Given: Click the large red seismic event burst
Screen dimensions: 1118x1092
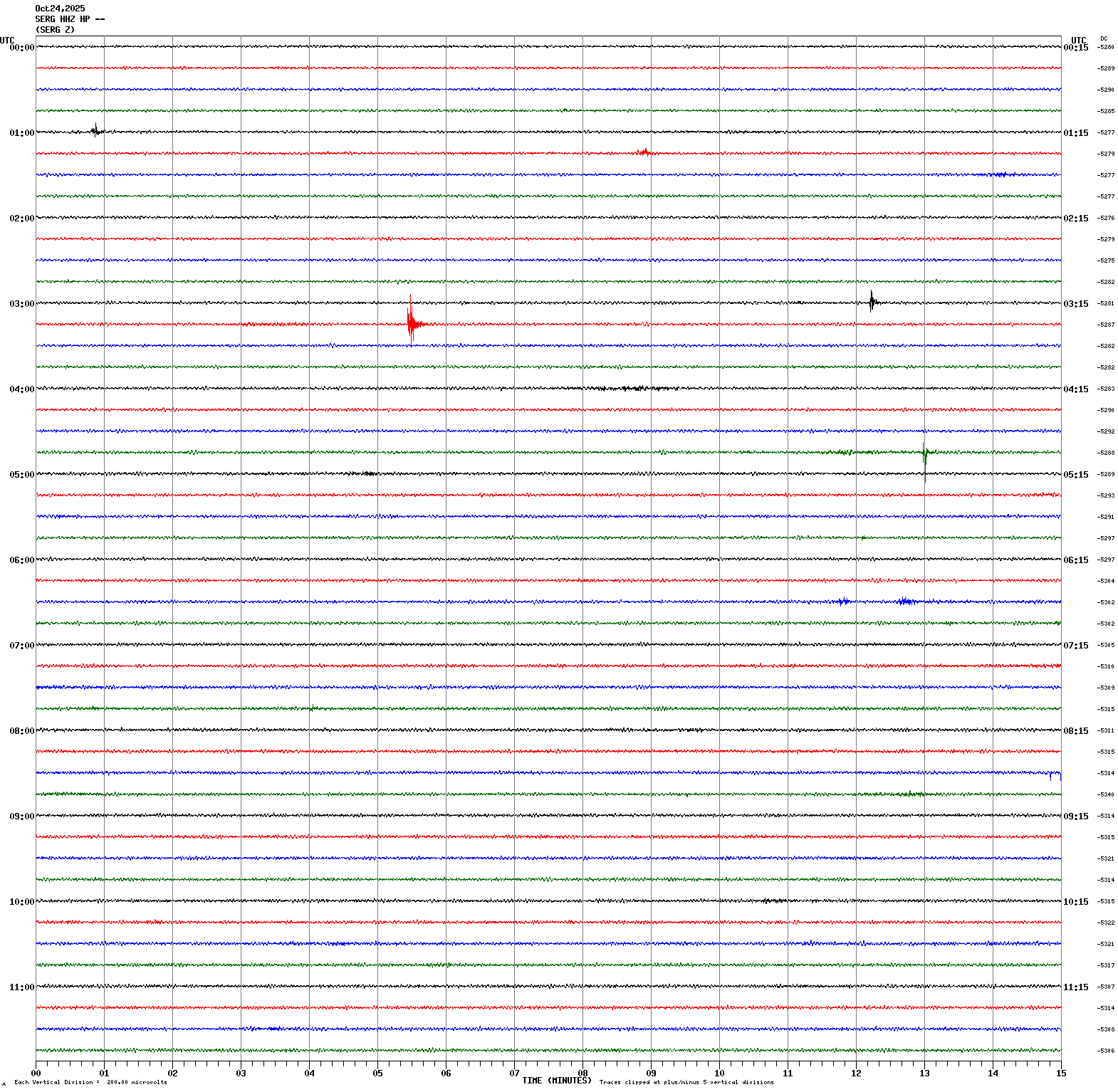Looking at the screenshot, I should pos(412,322).
